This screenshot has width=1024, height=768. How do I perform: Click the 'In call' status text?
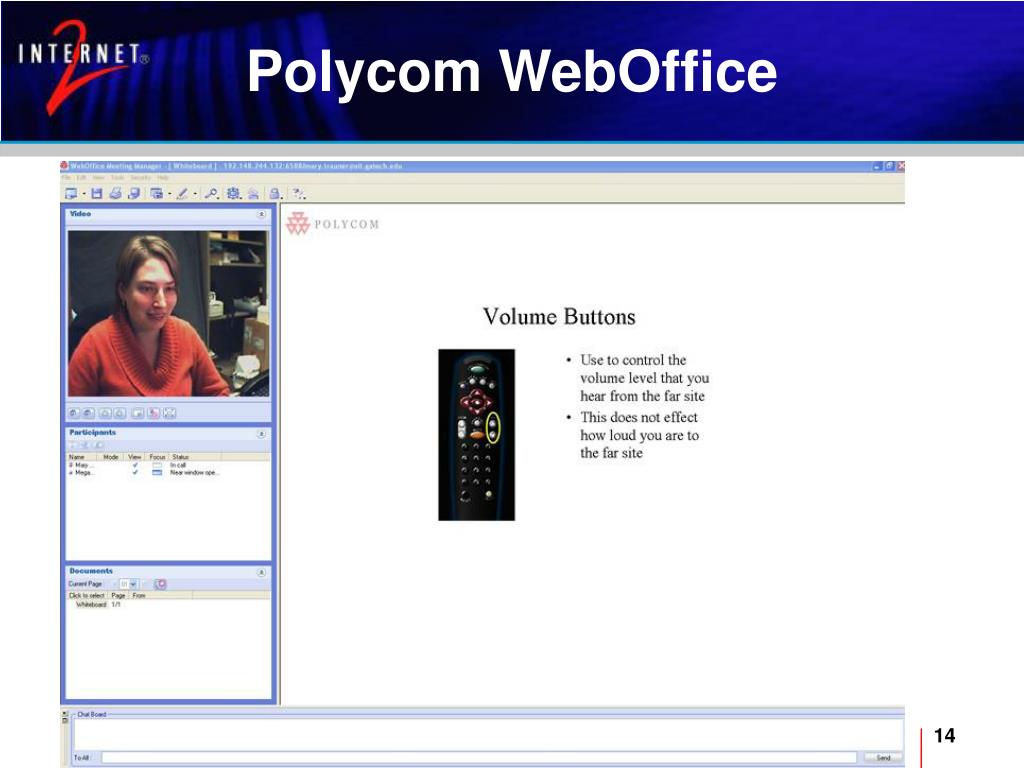[x=178, y=465]
